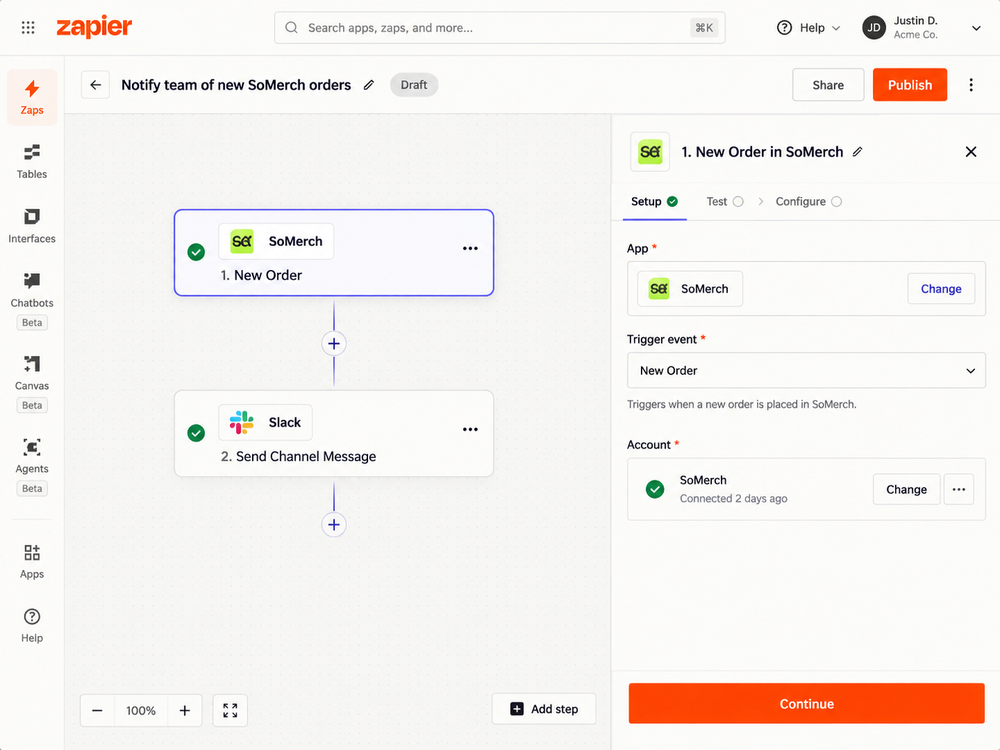Open the zap's vertical three-dot menu

coord(971,85)
